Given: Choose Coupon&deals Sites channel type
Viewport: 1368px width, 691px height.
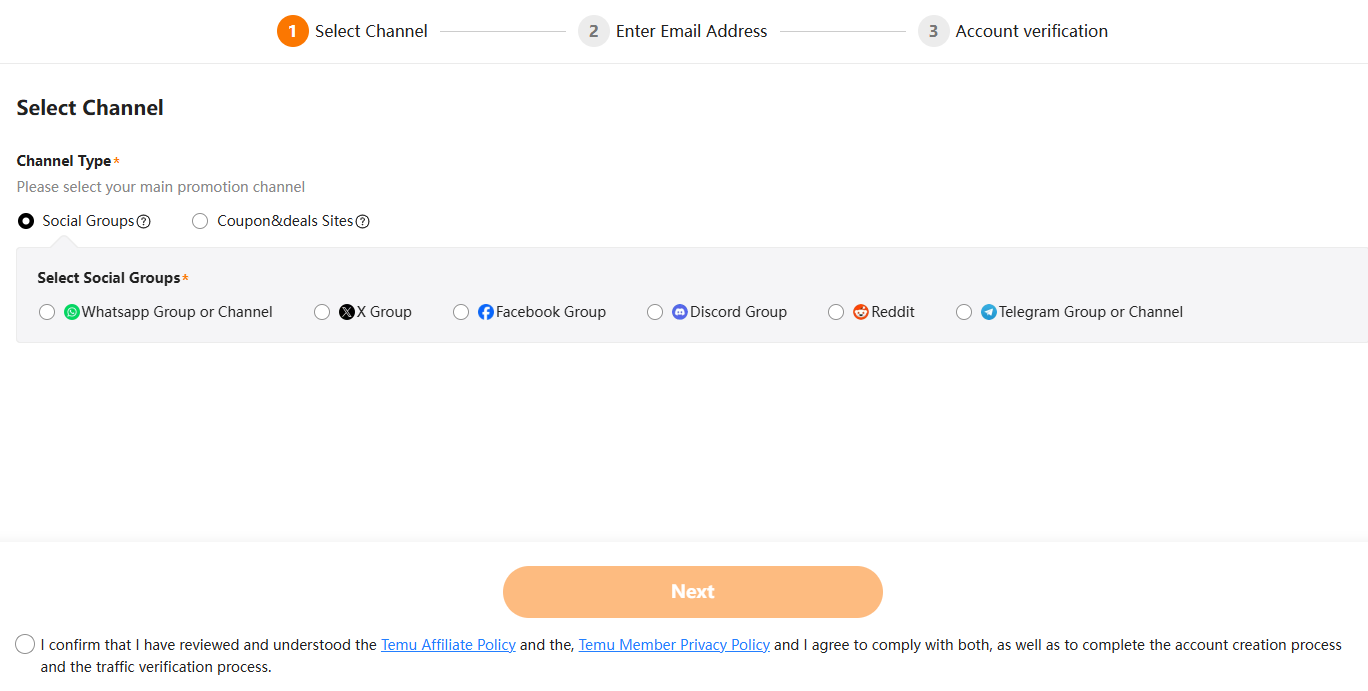Looking at the screenshot, I should point(200,221).
